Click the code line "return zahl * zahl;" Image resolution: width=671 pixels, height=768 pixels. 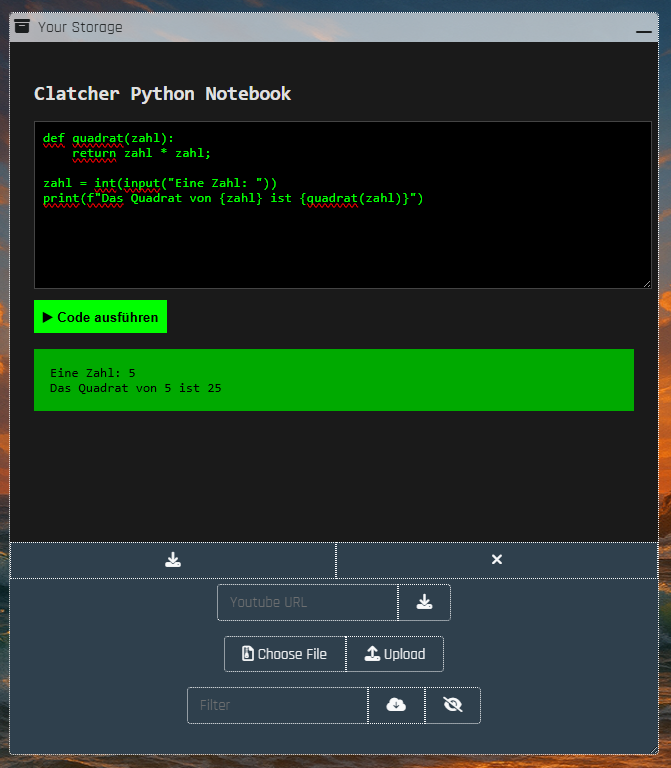(142, 154)
